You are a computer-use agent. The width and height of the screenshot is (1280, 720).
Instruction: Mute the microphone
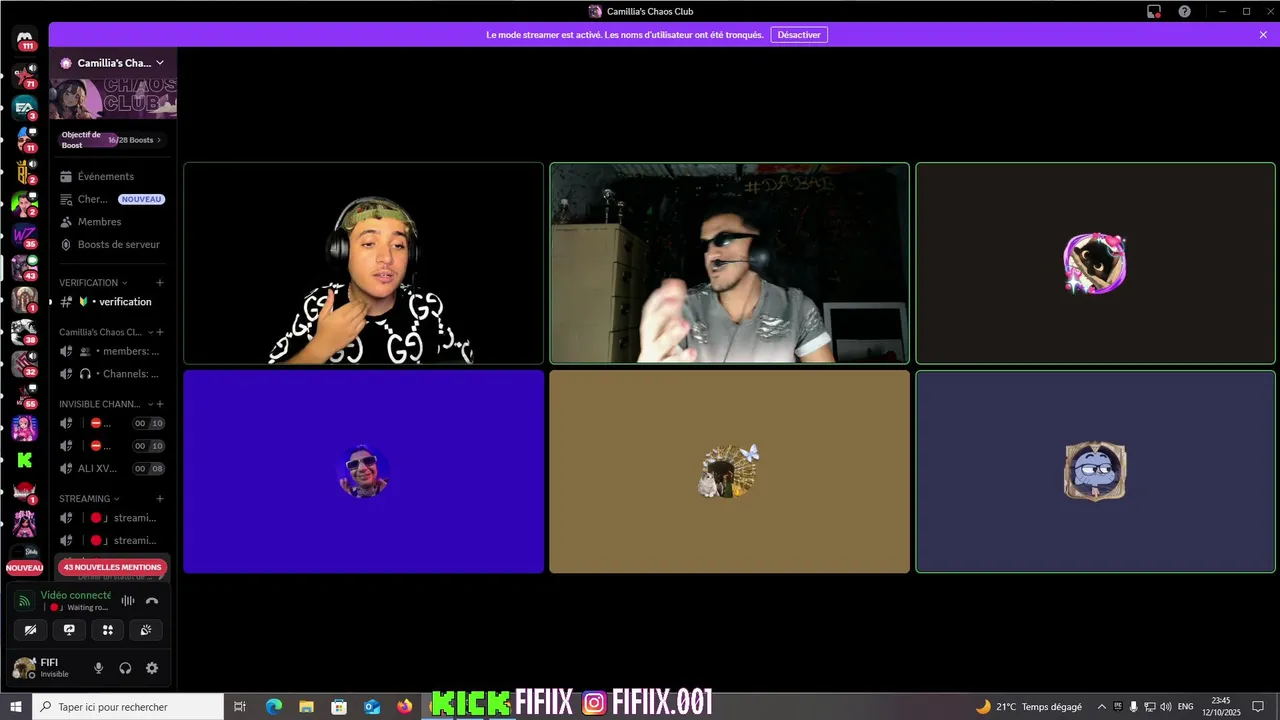98,668
